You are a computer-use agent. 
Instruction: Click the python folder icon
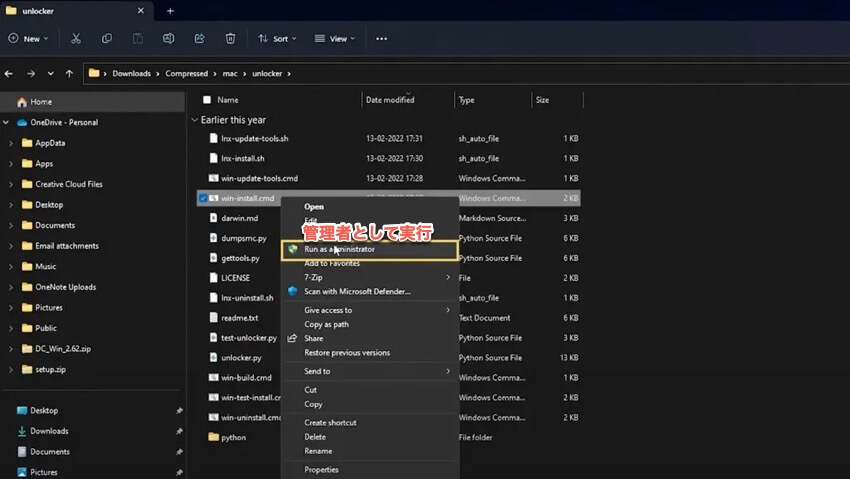coord(214,437)
